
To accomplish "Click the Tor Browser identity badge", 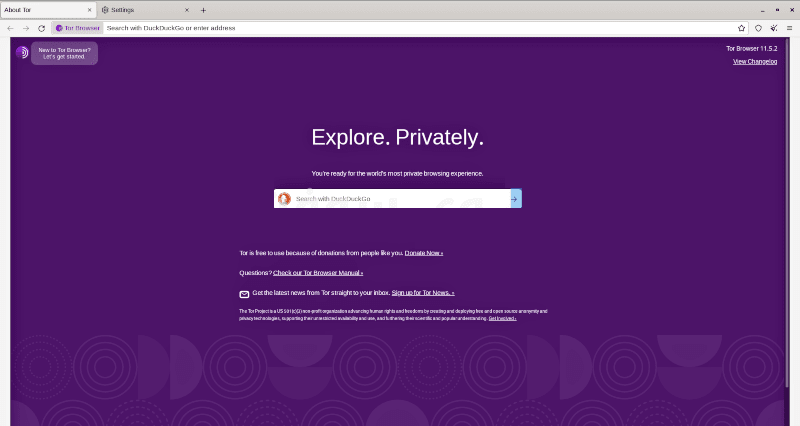I will (78, 28).
